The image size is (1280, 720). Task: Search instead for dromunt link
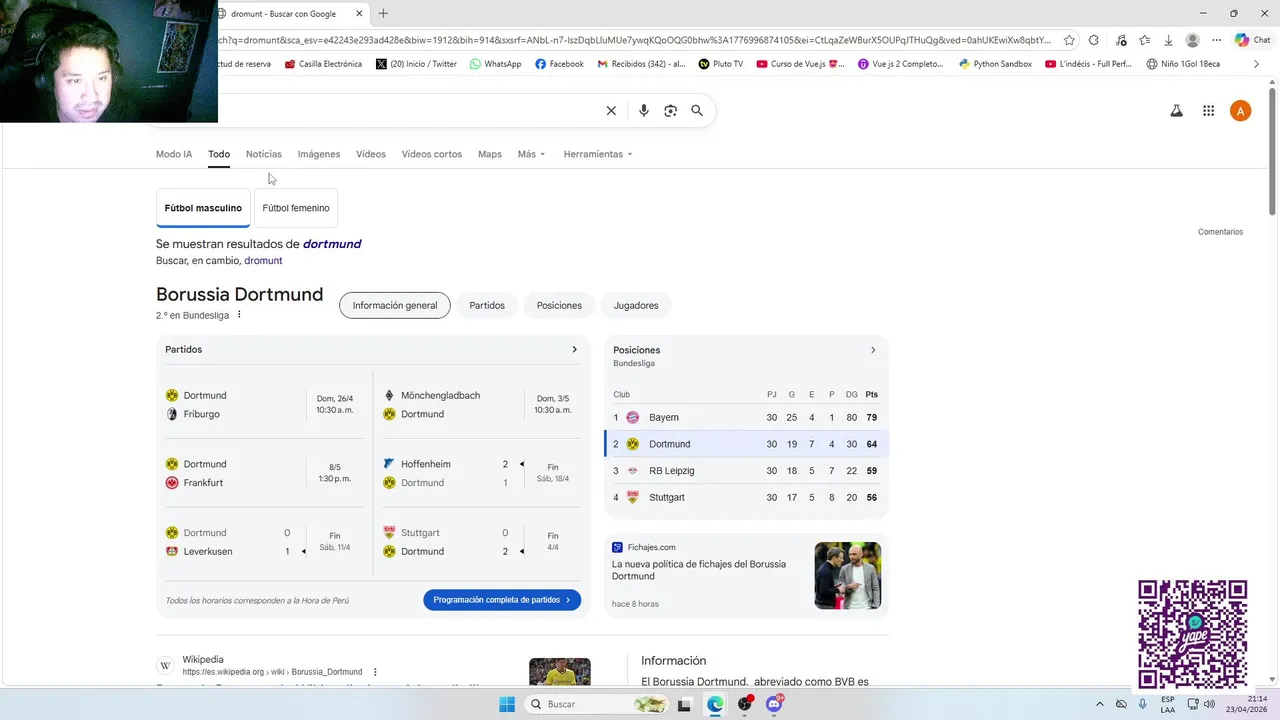[263, 260]
